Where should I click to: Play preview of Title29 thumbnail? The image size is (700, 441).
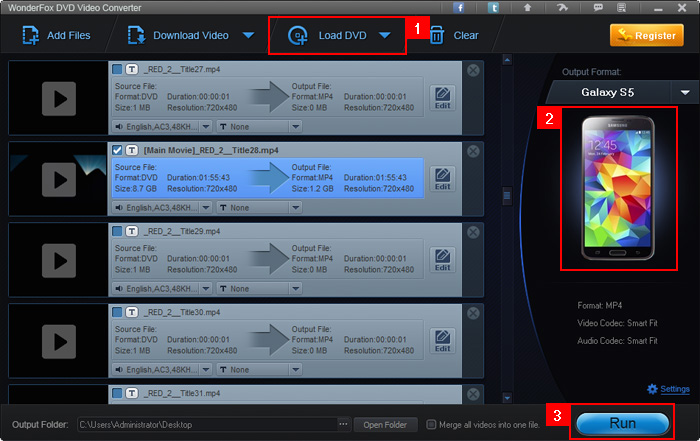click(59, 261)
